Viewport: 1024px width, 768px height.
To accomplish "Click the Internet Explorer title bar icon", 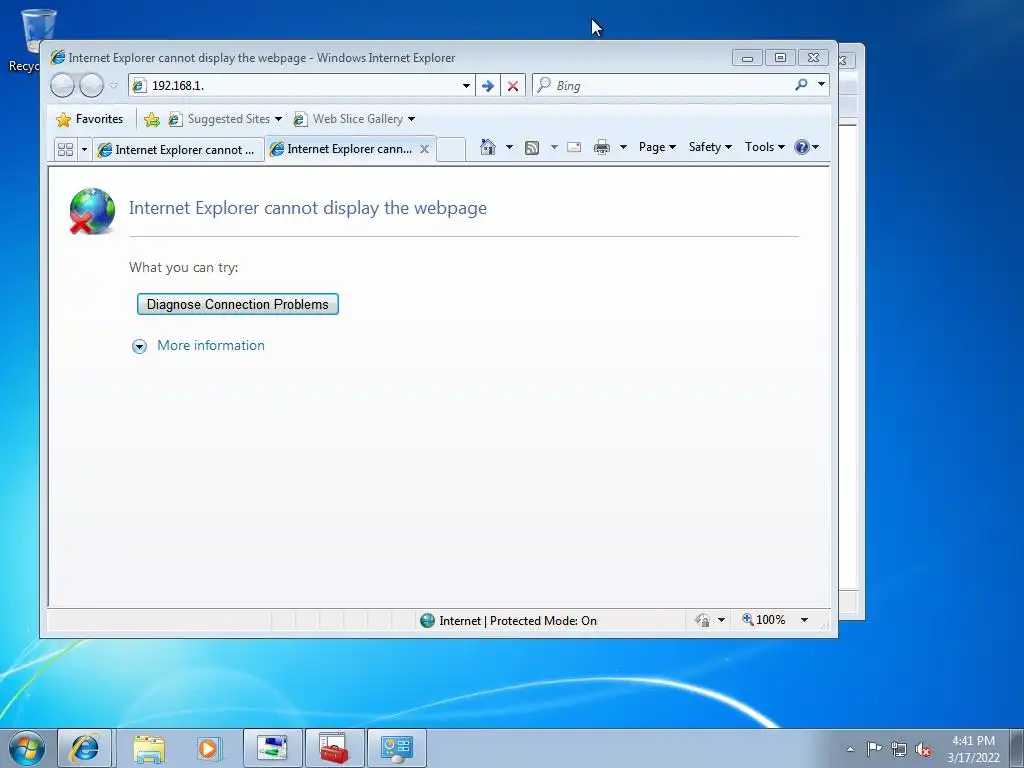I will tap(58, 57).
